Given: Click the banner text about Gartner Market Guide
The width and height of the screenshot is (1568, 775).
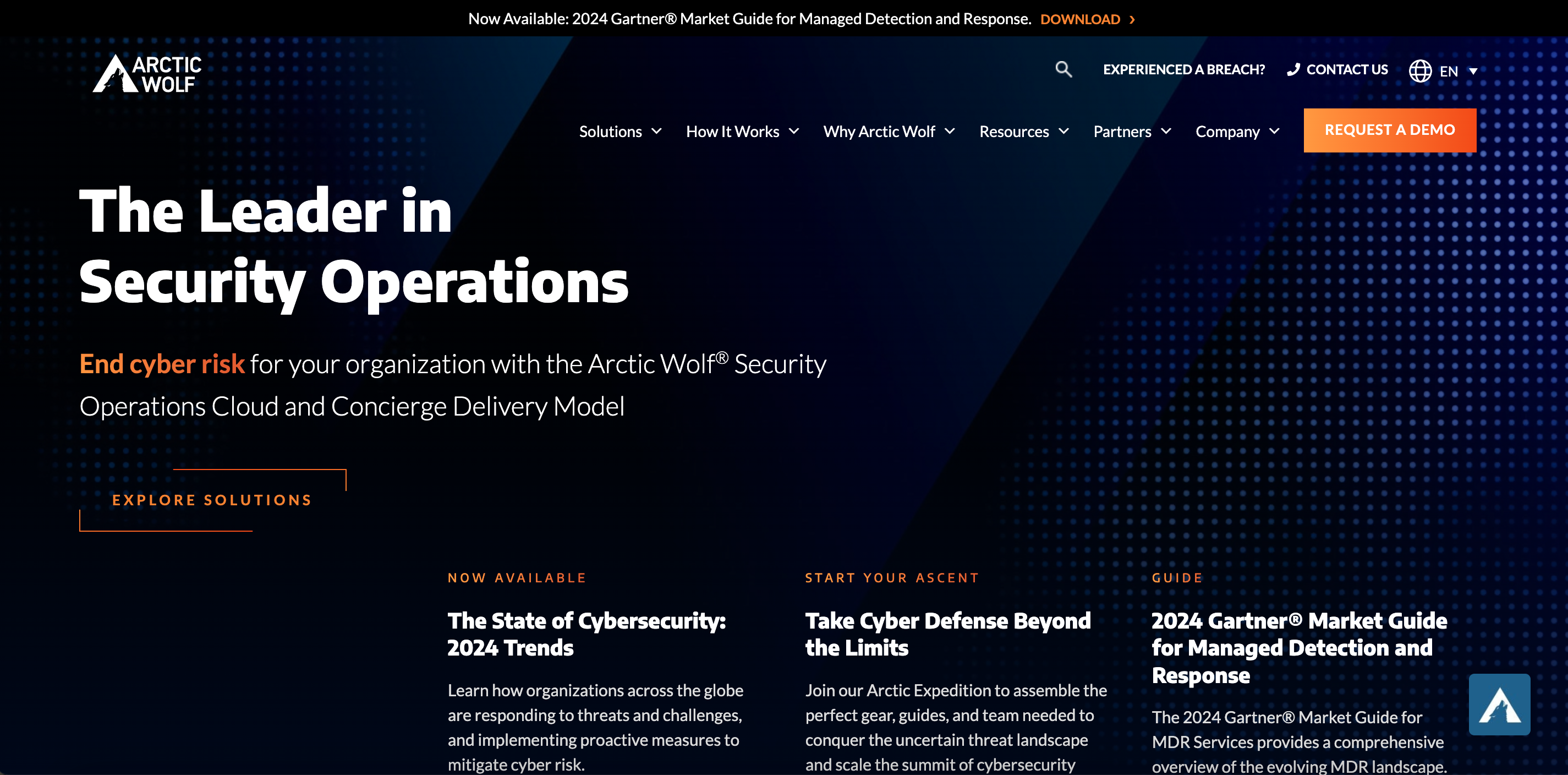Looking at the screenshot, I should point(749,19).
